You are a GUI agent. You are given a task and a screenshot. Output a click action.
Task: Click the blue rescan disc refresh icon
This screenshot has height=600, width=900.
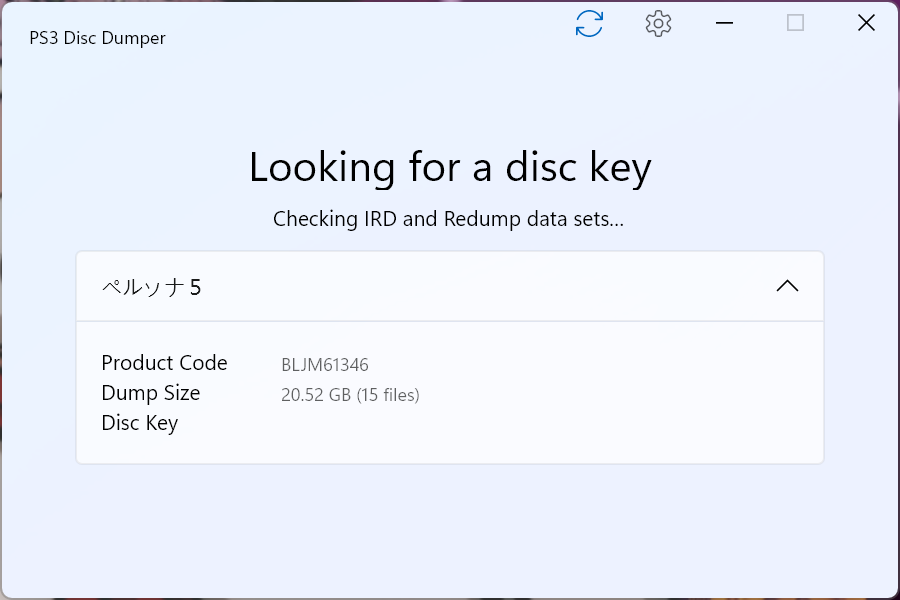tap(589, 24)
